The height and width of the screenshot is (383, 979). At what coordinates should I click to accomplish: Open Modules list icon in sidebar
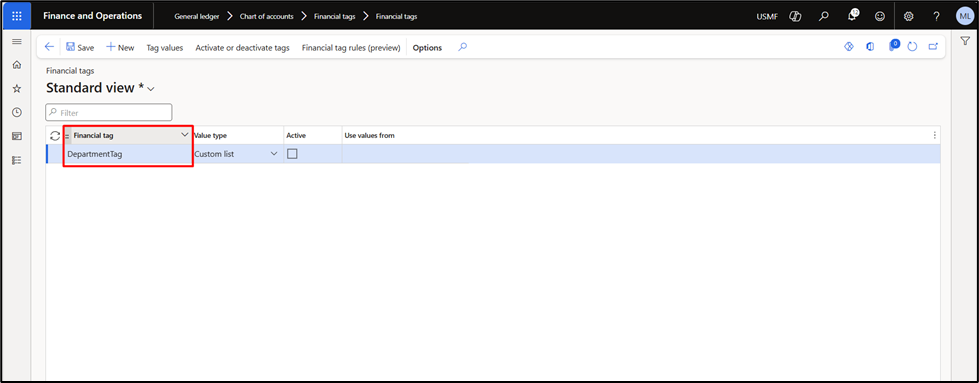click(17, 160)
